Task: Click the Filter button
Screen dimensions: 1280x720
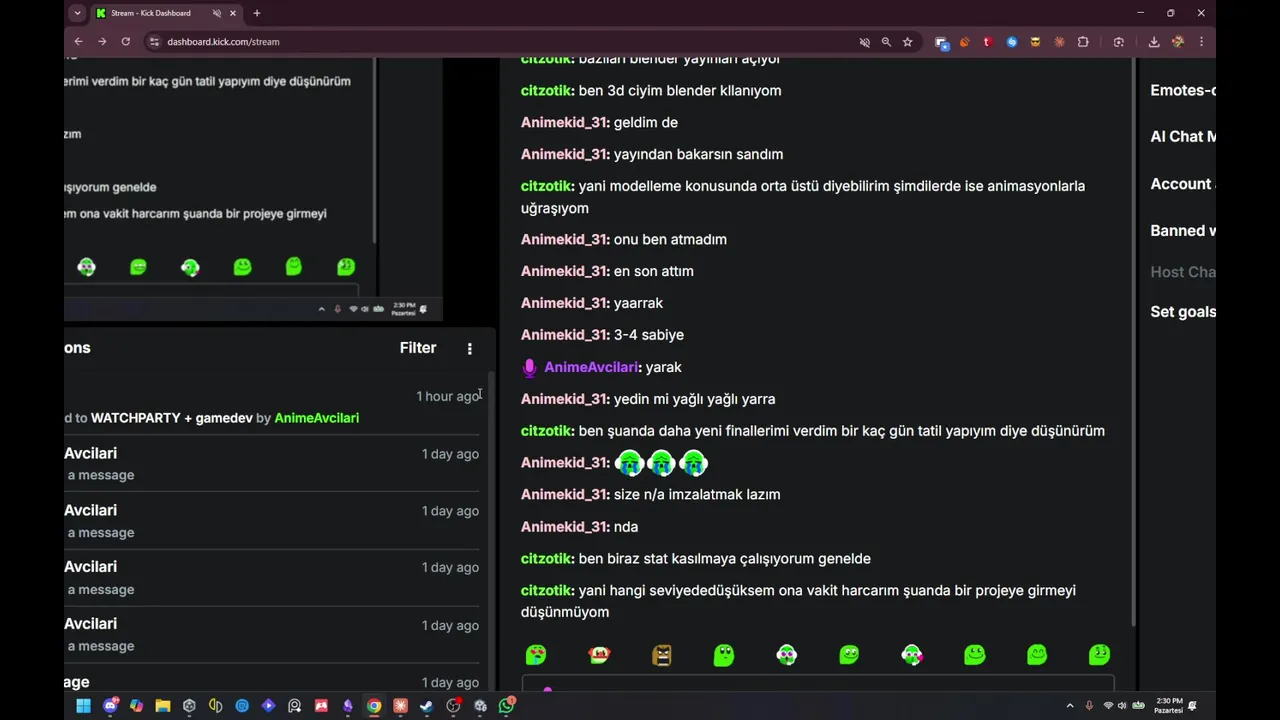Action: [418, 348]
